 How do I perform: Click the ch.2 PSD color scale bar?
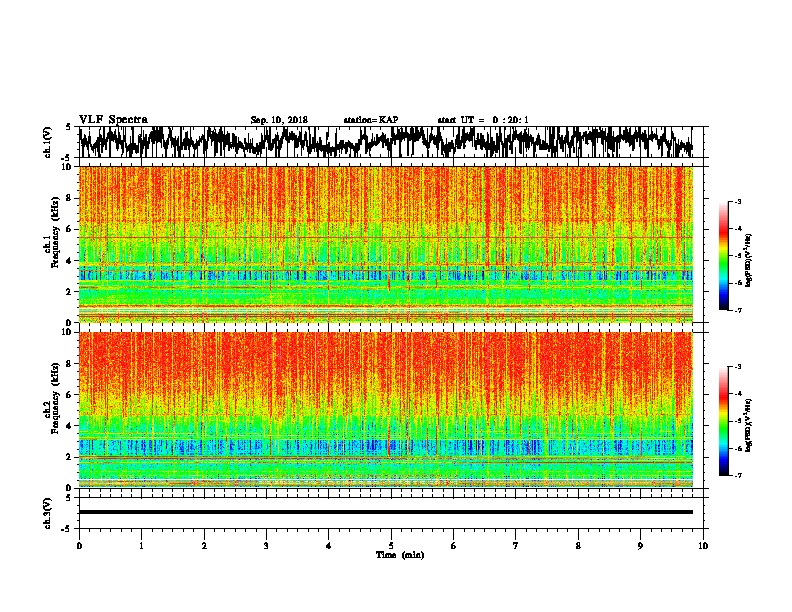click(x=724, y=421)
